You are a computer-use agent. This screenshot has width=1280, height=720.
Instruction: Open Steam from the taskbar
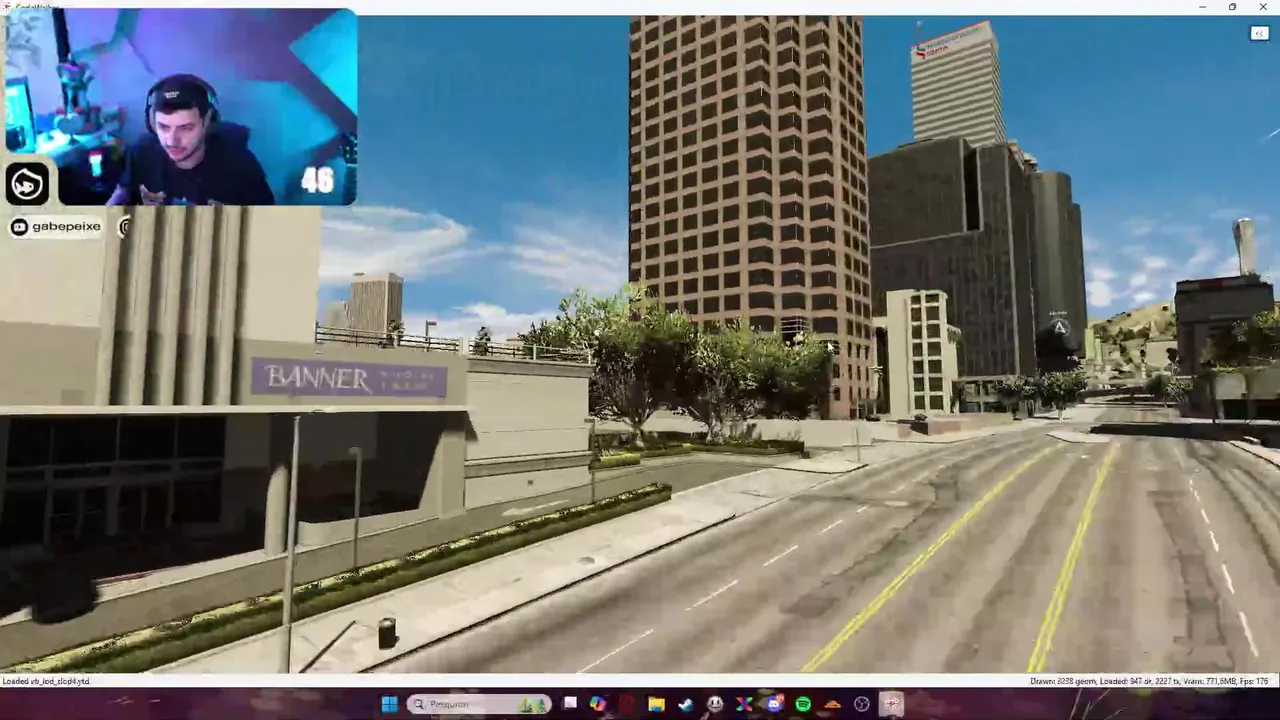pos(685,704)
